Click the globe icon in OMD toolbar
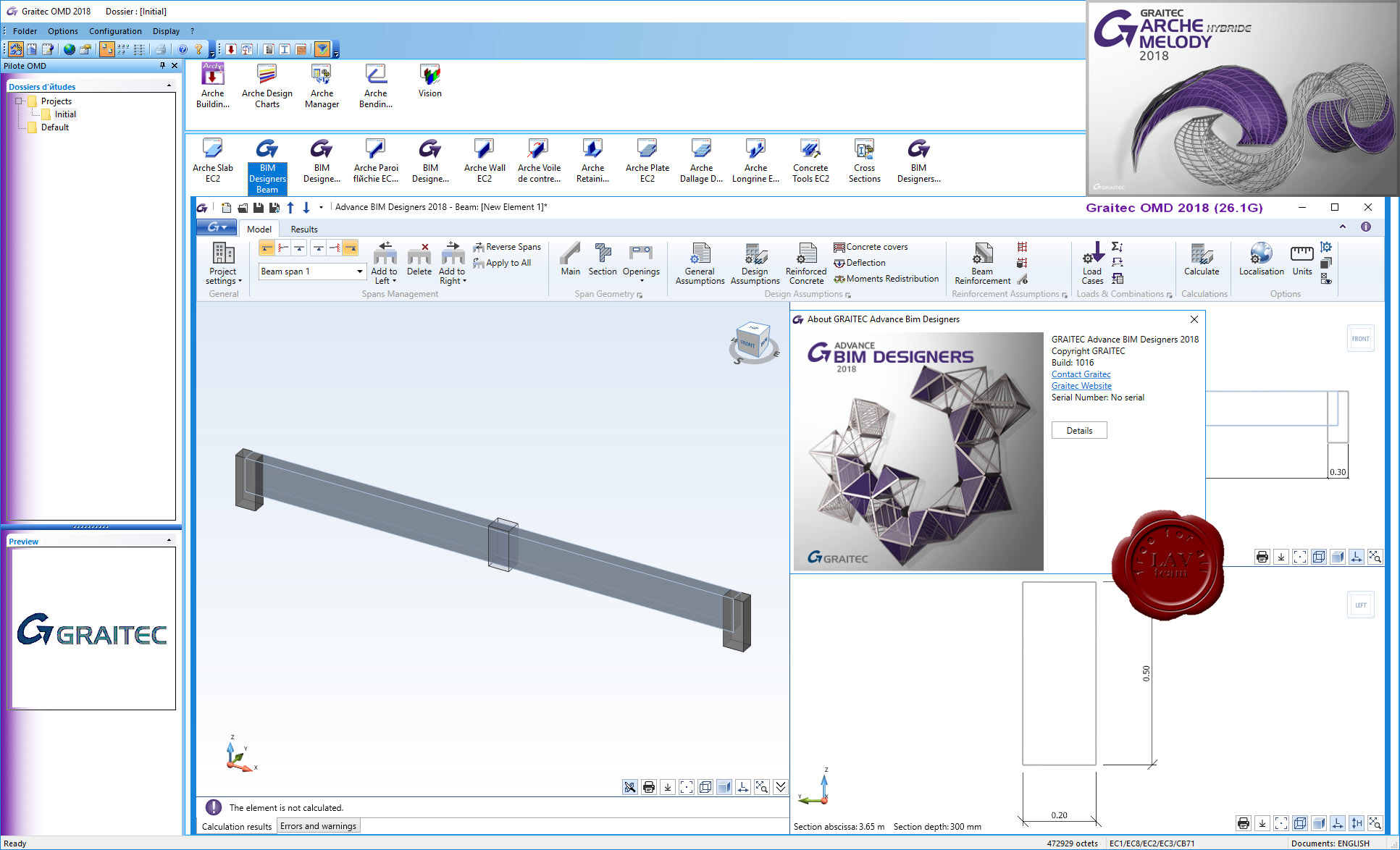This screenshot has width=1400, height=850. click(69, 49)
